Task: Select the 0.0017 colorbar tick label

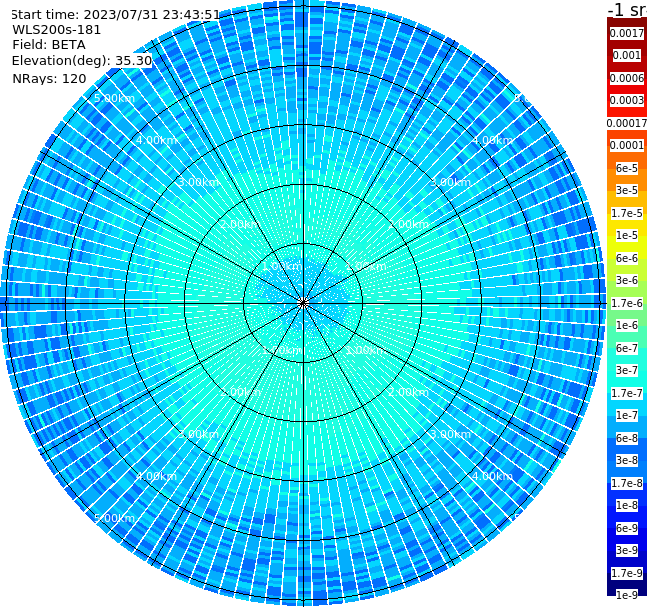Action: click(x=627, y=33)
